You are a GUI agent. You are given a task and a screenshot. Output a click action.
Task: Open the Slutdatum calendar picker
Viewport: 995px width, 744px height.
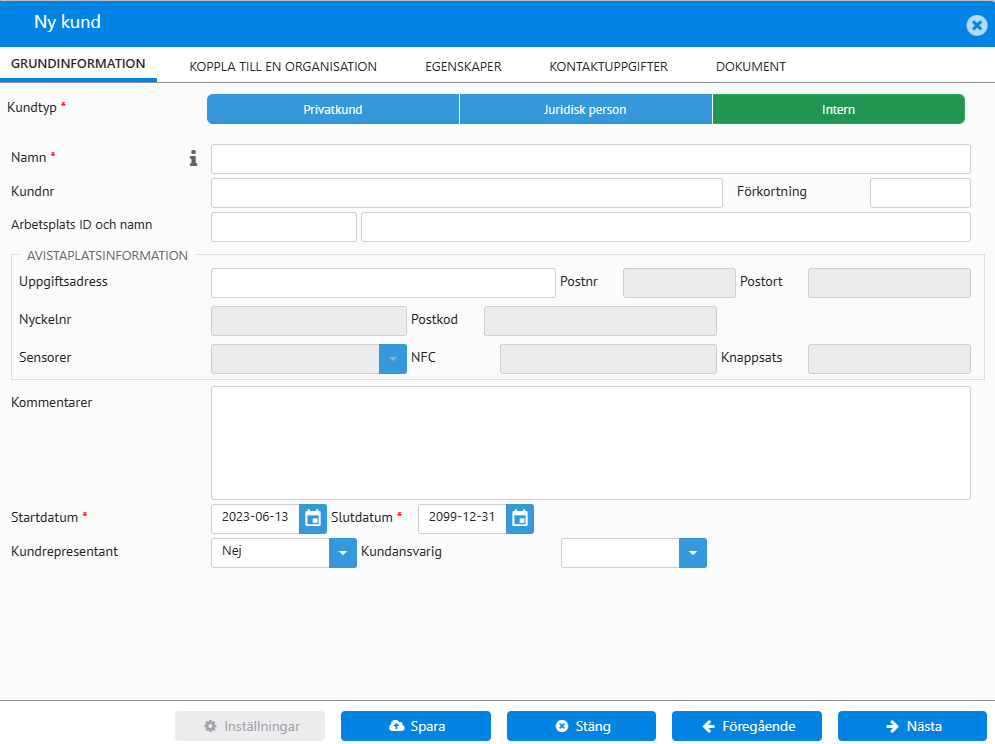pos(520,519)
